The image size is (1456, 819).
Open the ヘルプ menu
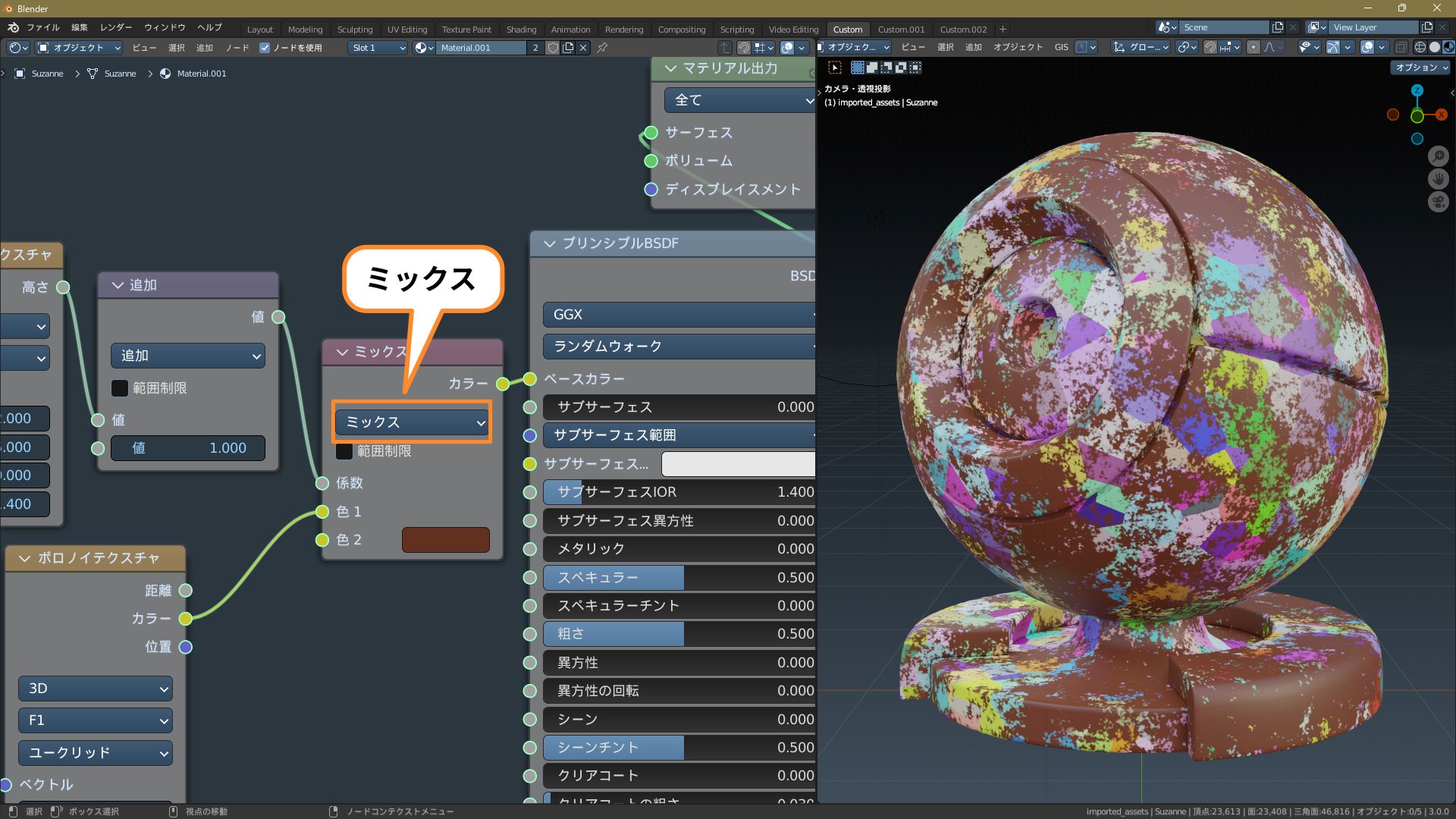(x=210, y=27)
